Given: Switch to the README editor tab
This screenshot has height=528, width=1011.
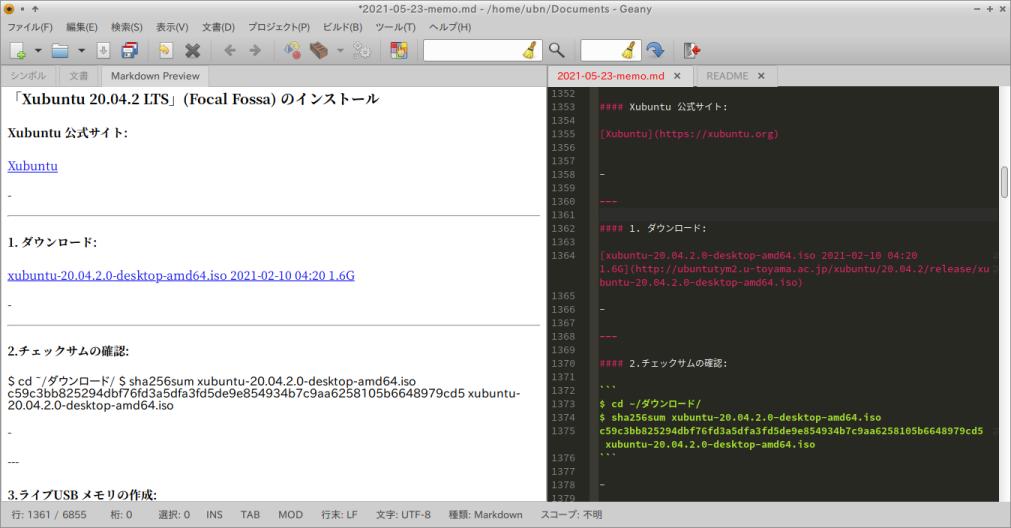Looking at the screenshot, I should [727, 76].
